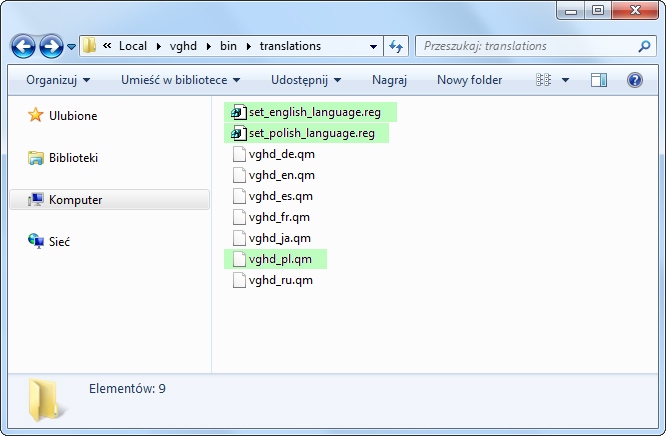Screen dimensions: 666x436
Task: Open Biblioteki in the navigation pane
Action: pyautogui.click(x=73, y=158)
